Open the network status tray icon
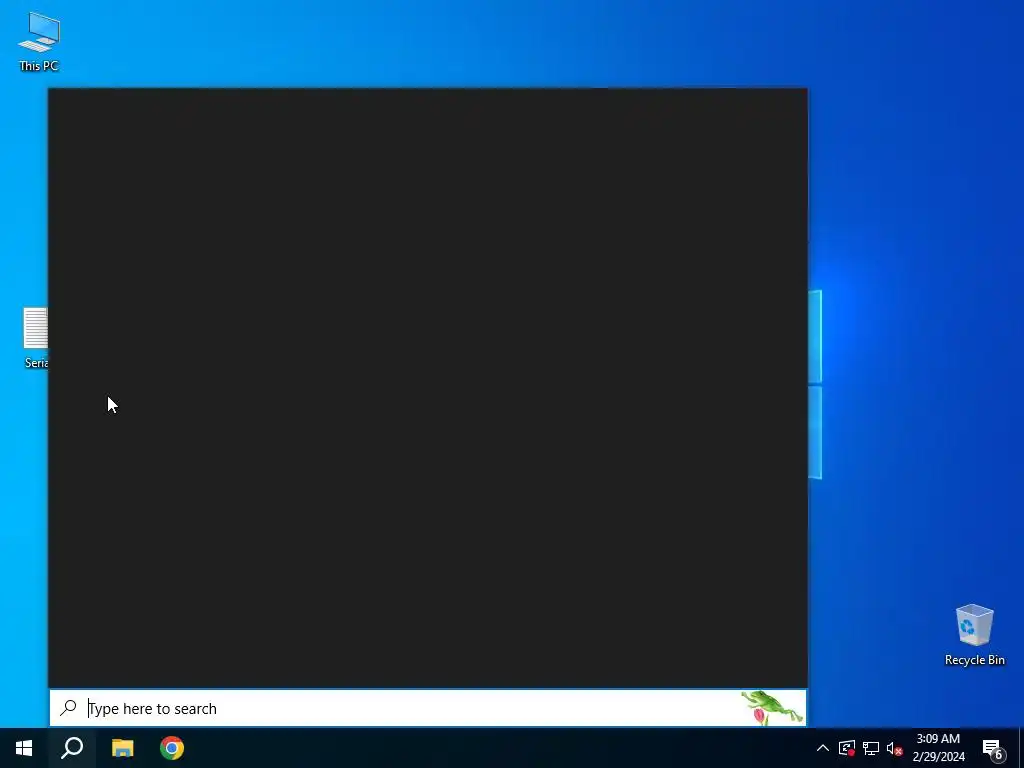 [x=871, y=748]
